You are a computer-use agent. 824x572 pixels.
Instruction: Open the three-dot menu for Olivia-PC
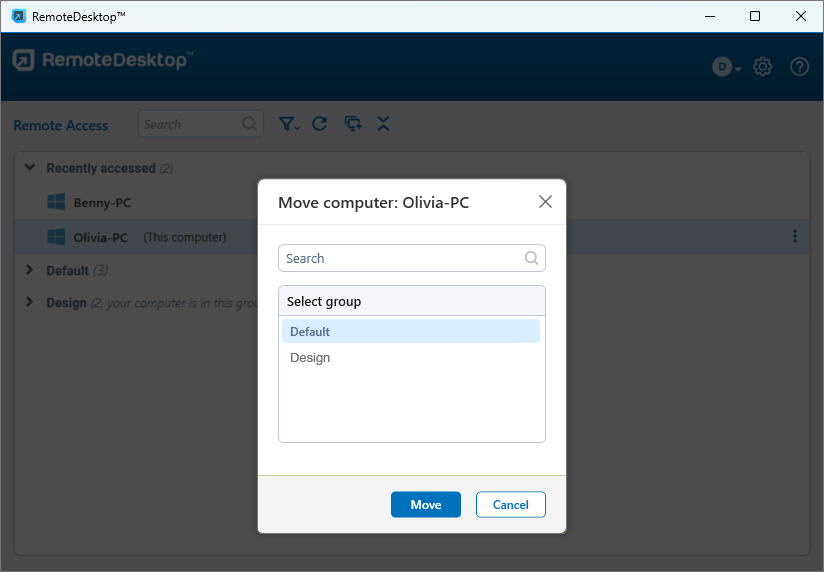point(795,237)
